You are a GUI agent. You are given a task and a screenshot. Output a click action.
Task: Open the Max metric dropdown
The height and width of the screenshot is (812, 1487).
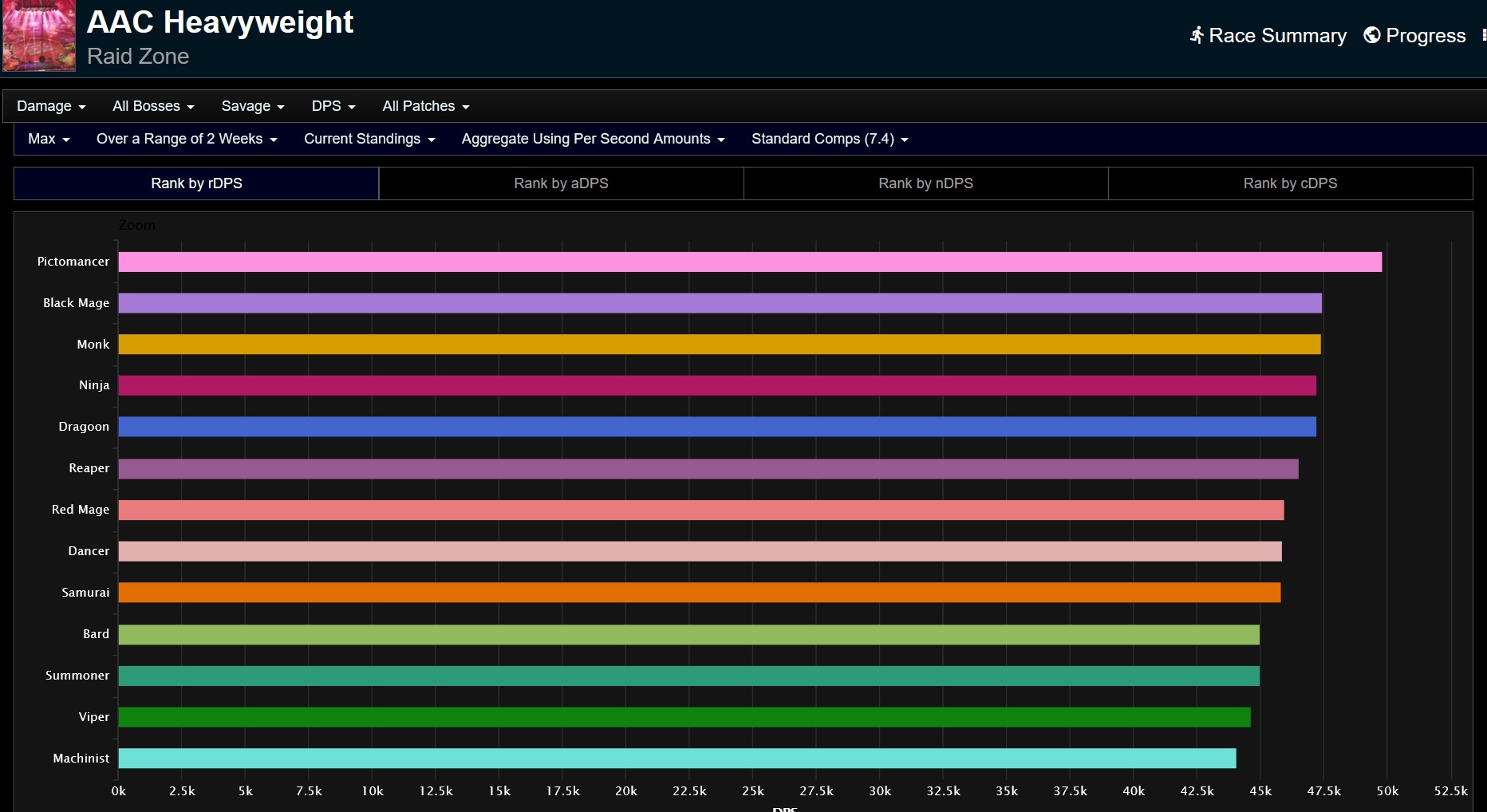(x=49, y=139)
